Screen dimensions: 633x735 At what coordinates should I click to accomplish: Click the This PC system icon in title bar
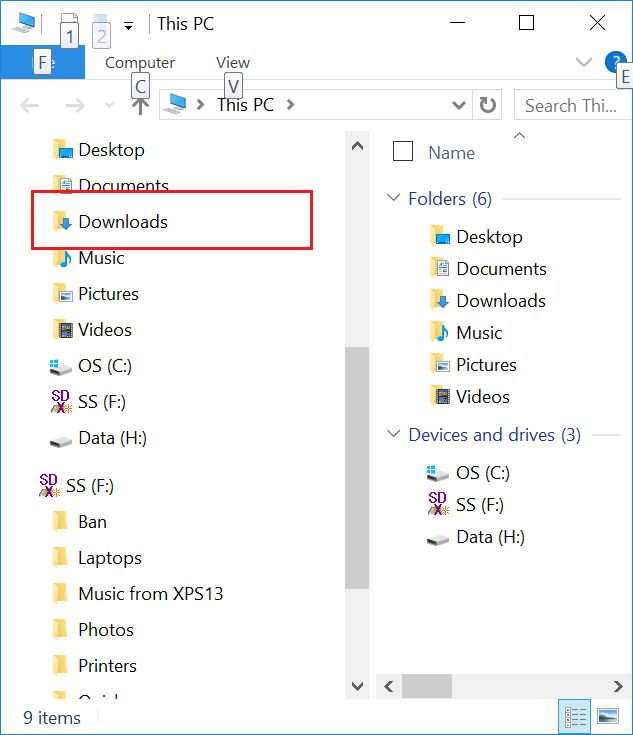click(x=23, y=22)
